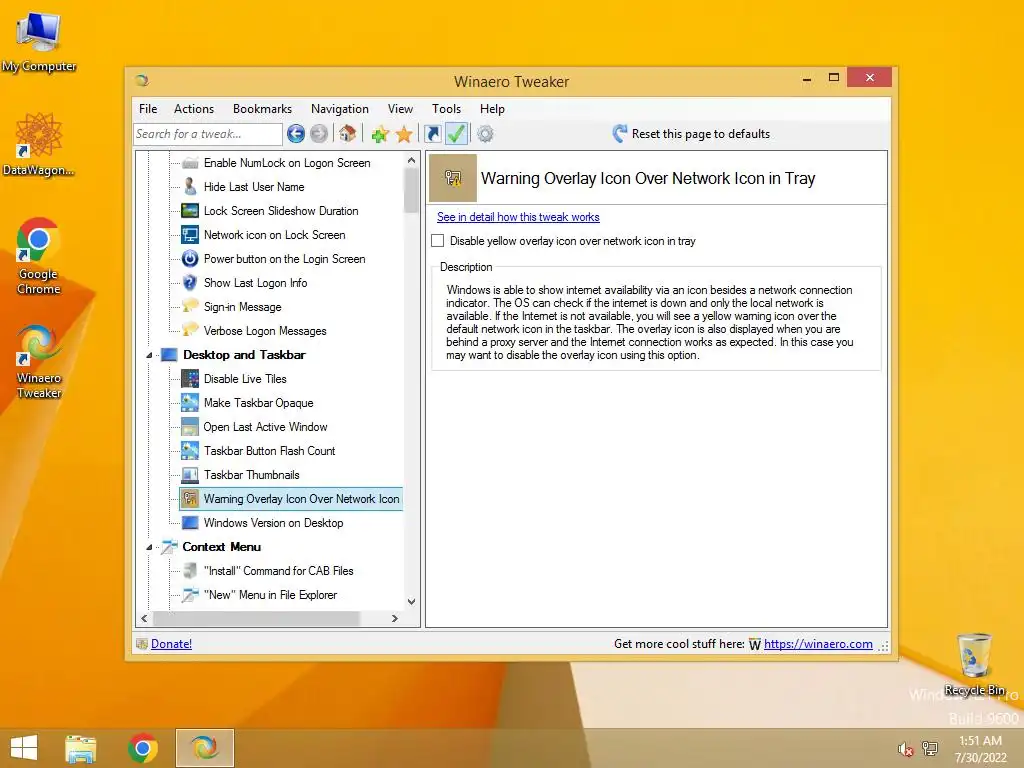
Task: Select the Sign-in Message tweak
Action: [242, 307]
